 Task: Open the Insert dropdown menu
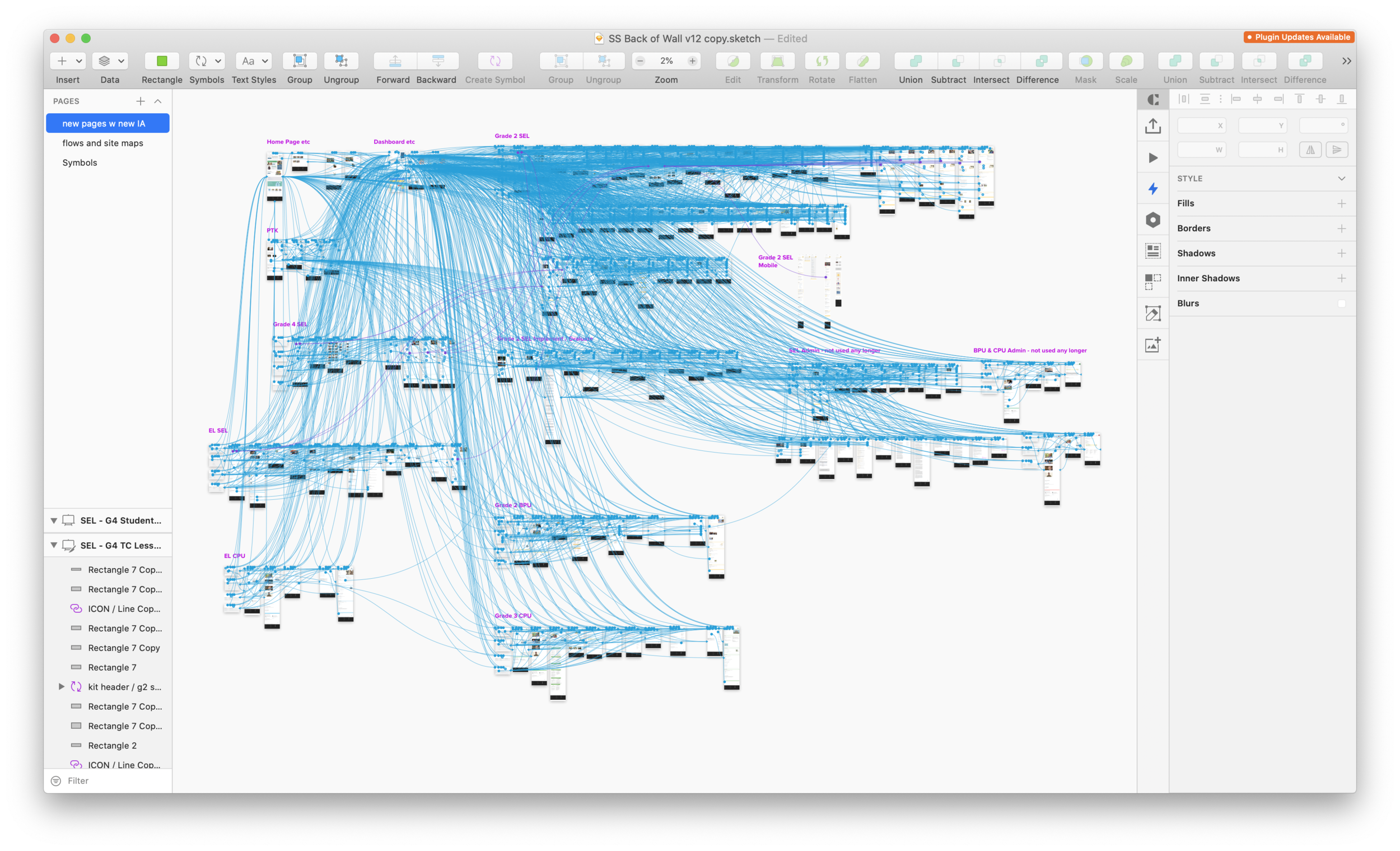click(68, 61)
